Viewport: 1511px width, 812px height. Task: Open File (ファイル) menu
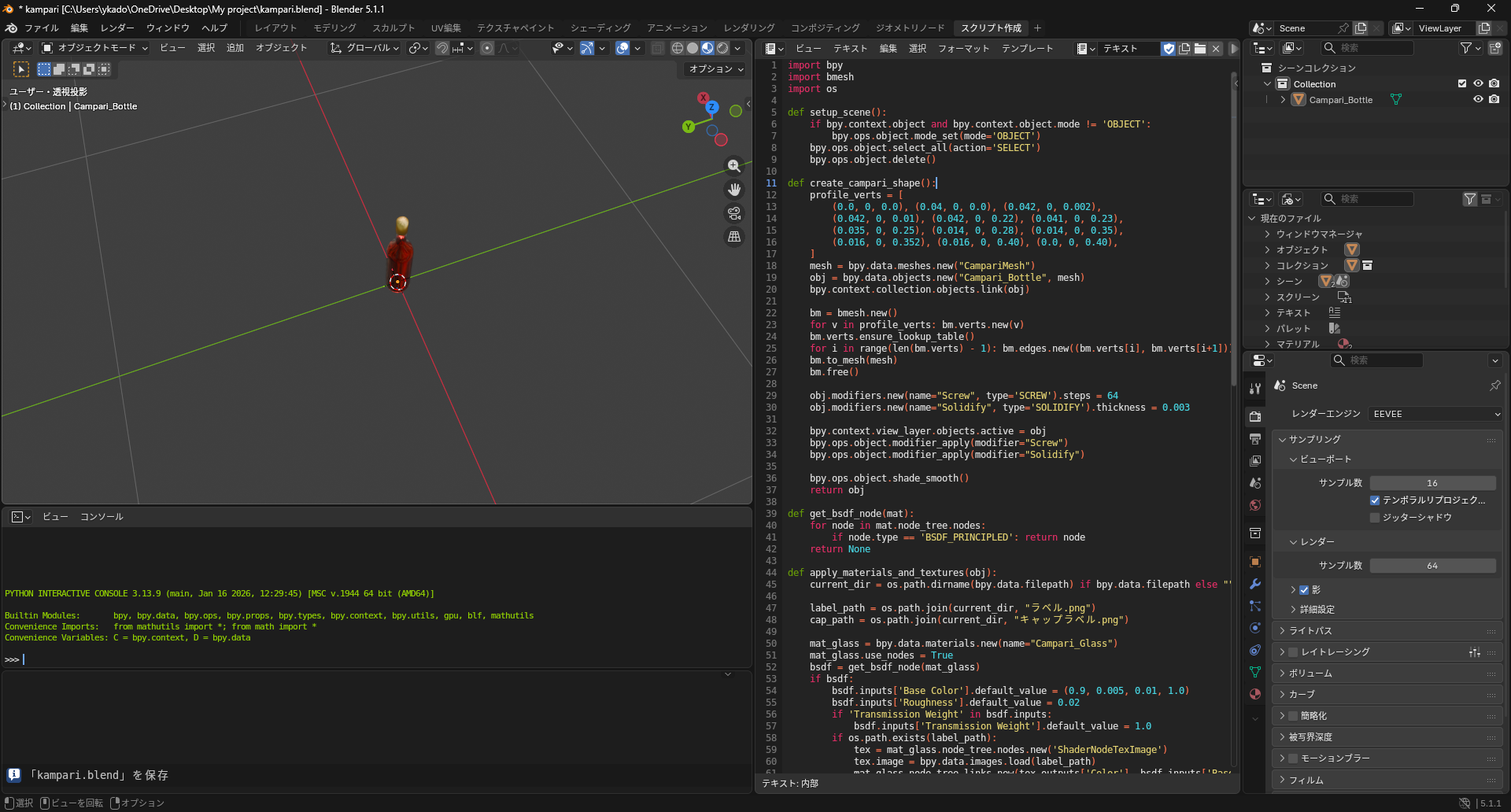pos(42,28)
